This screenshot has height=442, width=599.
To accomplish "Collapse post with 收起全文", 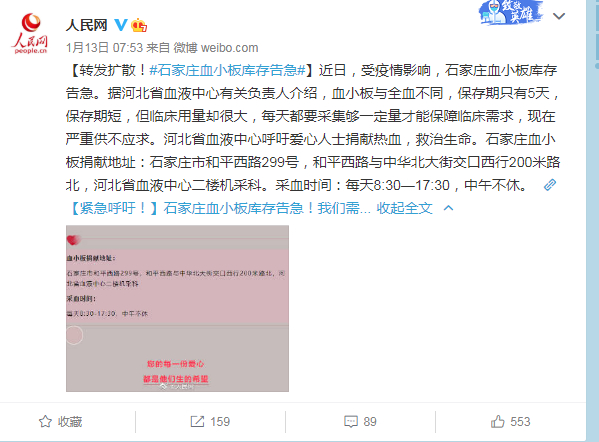I will 404,208.
